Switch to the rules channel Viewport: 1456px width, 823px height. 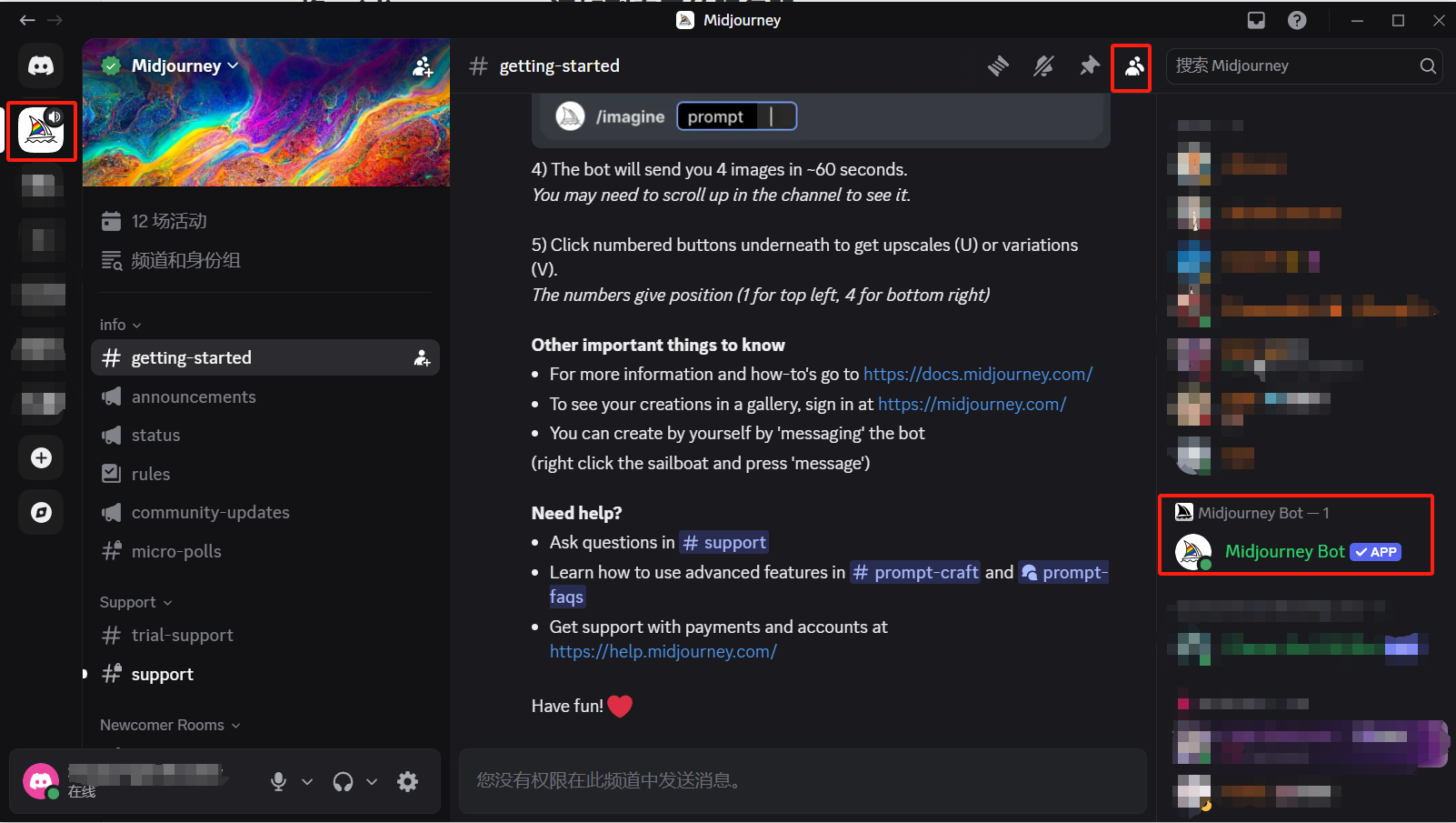coord(151,474)
